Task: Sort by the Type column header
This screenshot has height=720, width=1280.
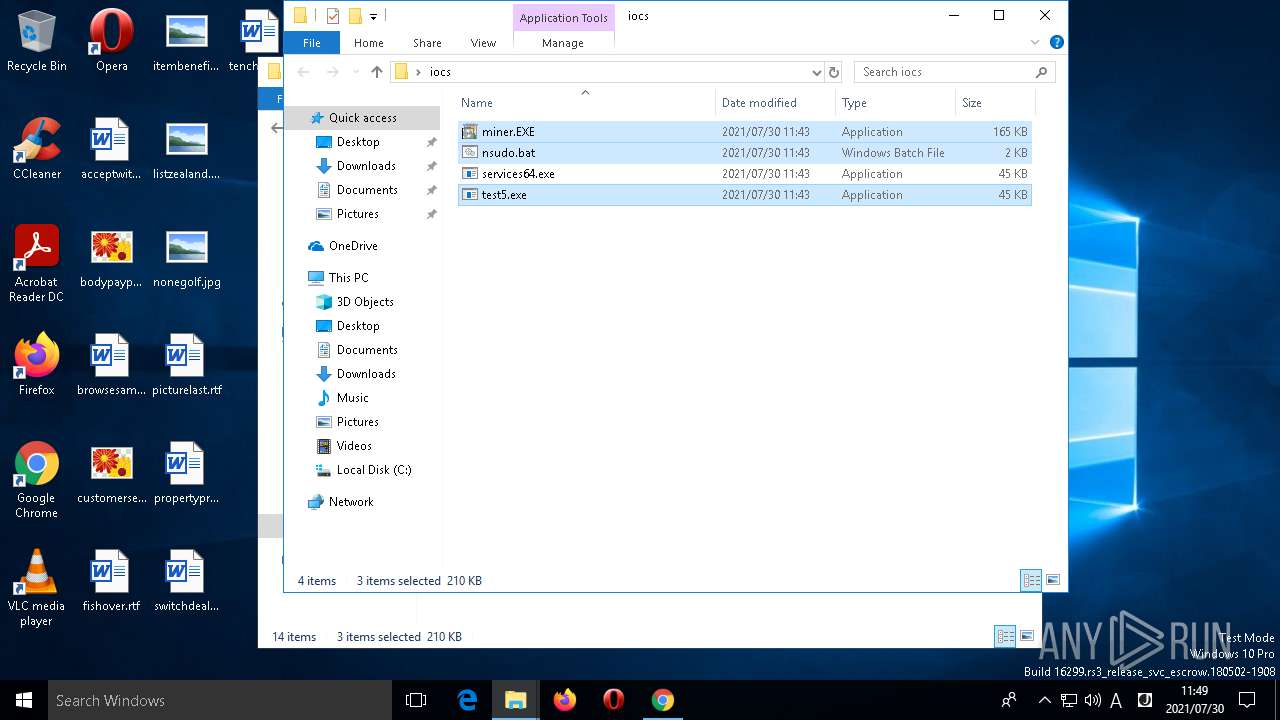Action: click(896, 103)
